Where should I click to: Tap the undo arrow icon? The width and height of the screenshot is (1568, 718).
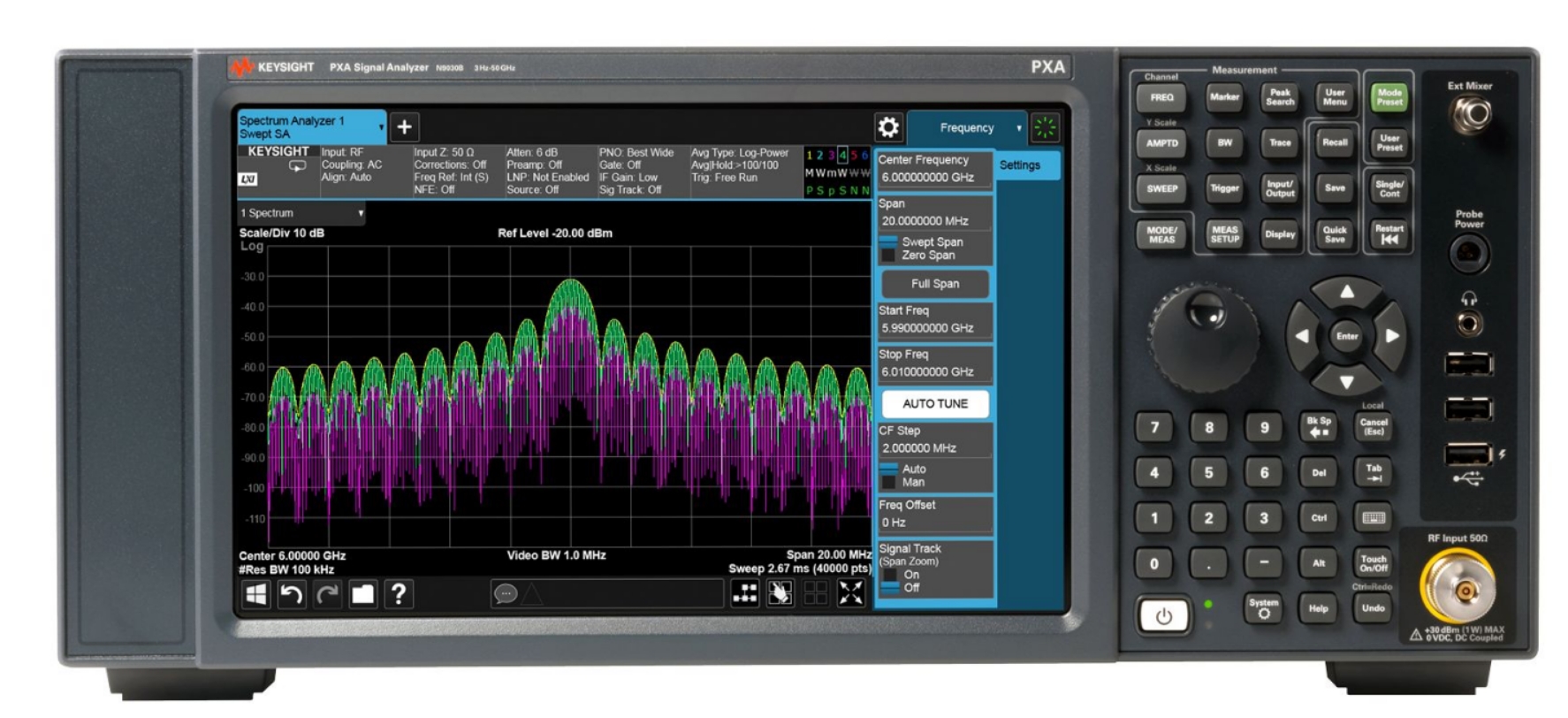(291, 594)
